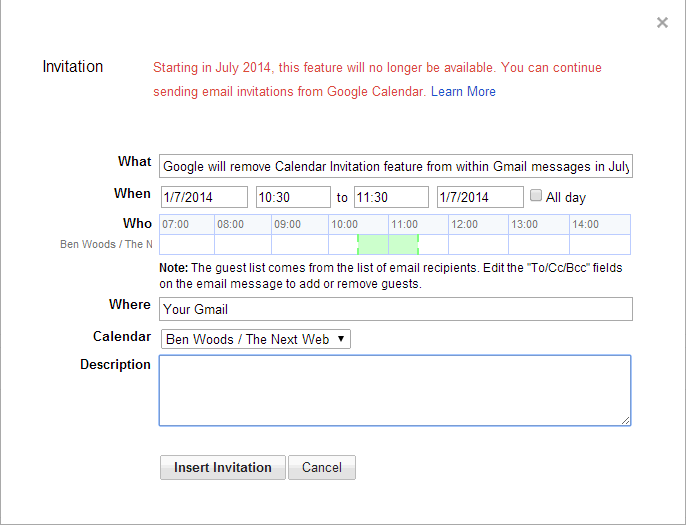Enable the All day checkbox

536,195
